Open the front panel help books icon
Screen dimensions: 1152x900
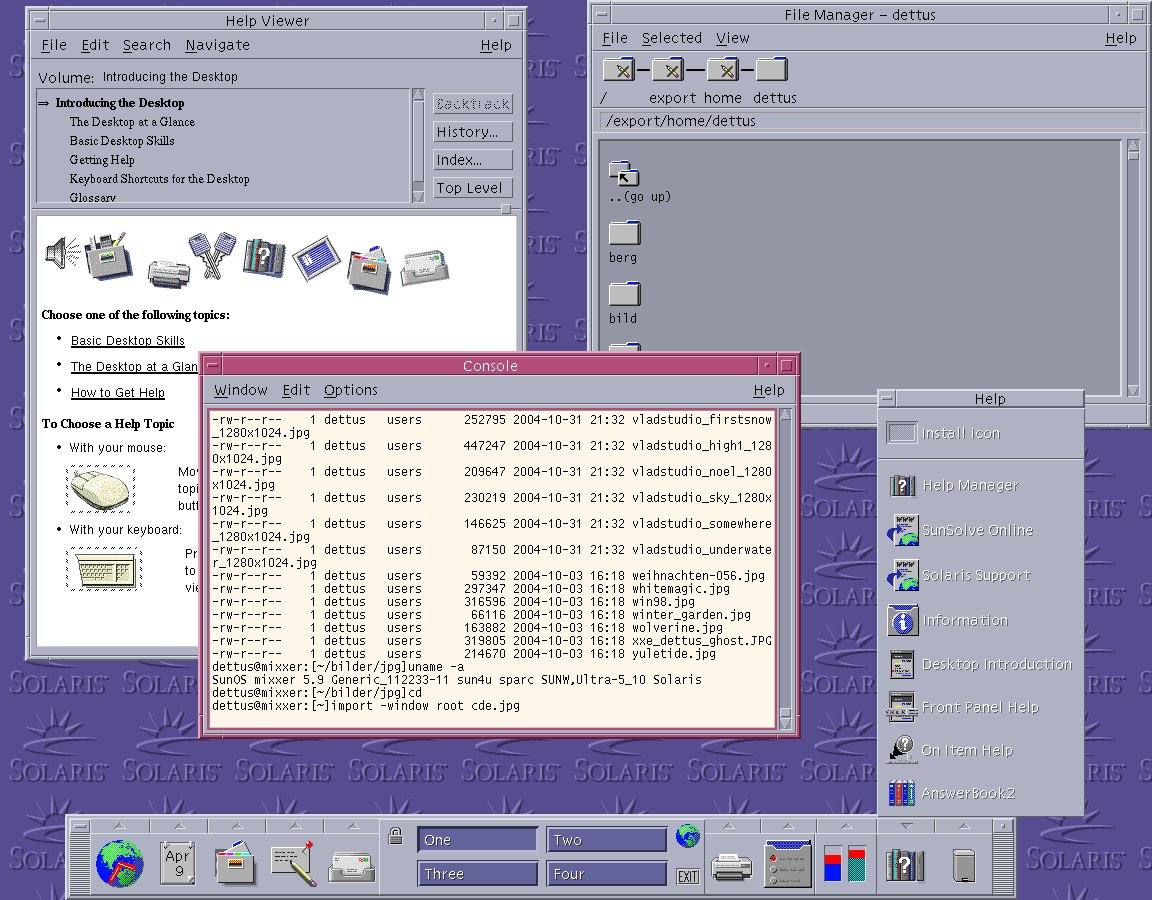pyautogui.click(x=904, y=865)
